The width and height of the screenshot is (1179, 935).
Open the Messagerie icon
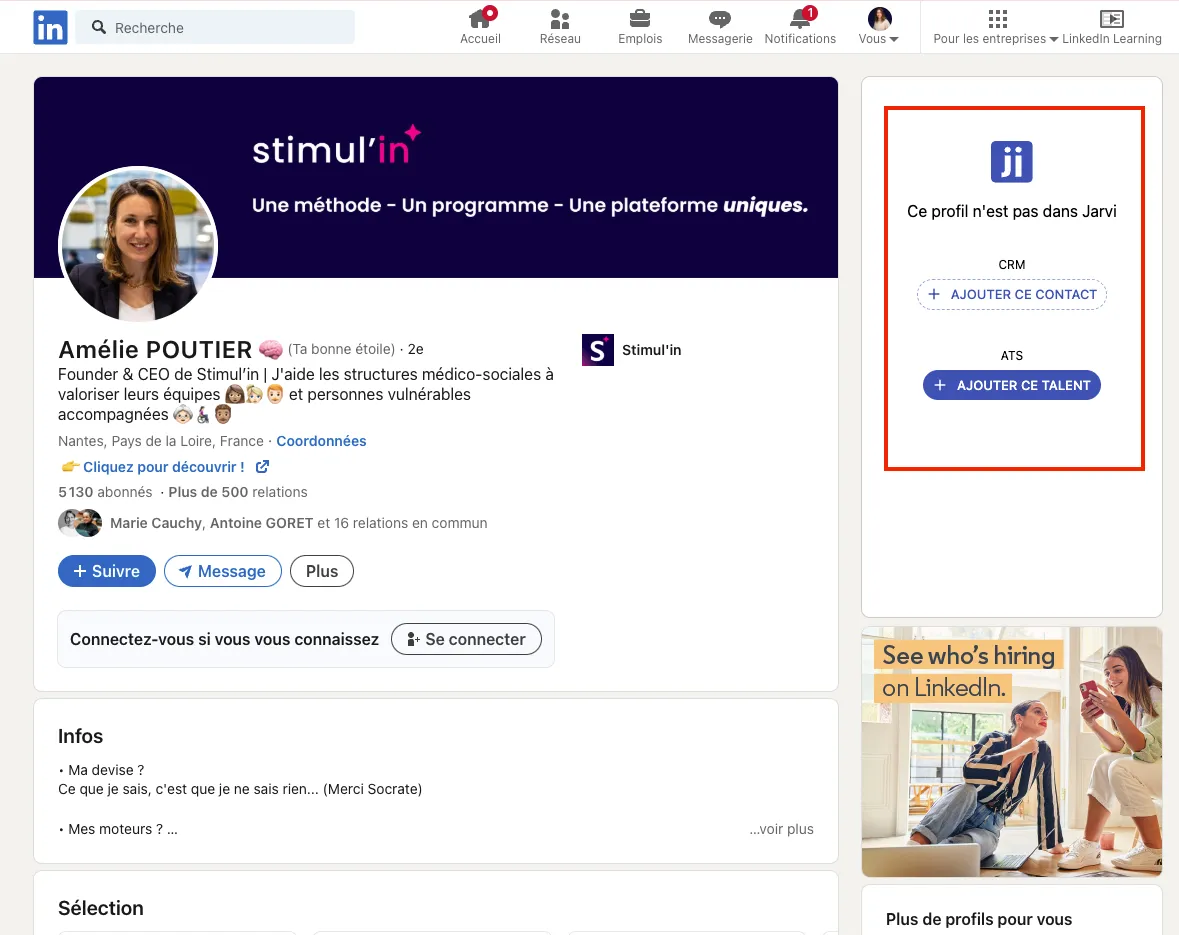point(719,19)
